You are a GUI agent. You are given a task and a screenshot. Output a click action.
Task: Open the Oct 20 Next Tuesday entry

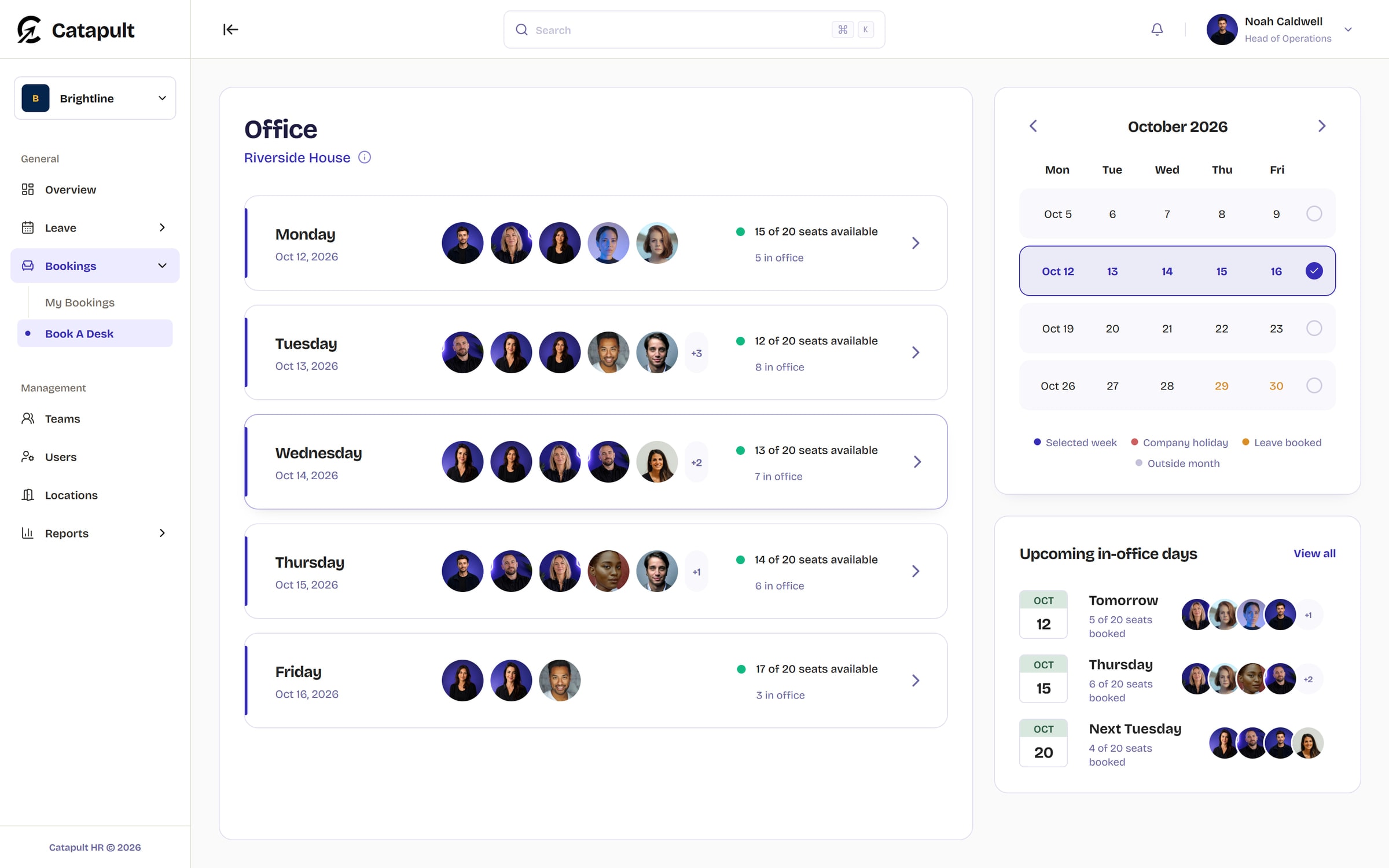click(1177, 743)
